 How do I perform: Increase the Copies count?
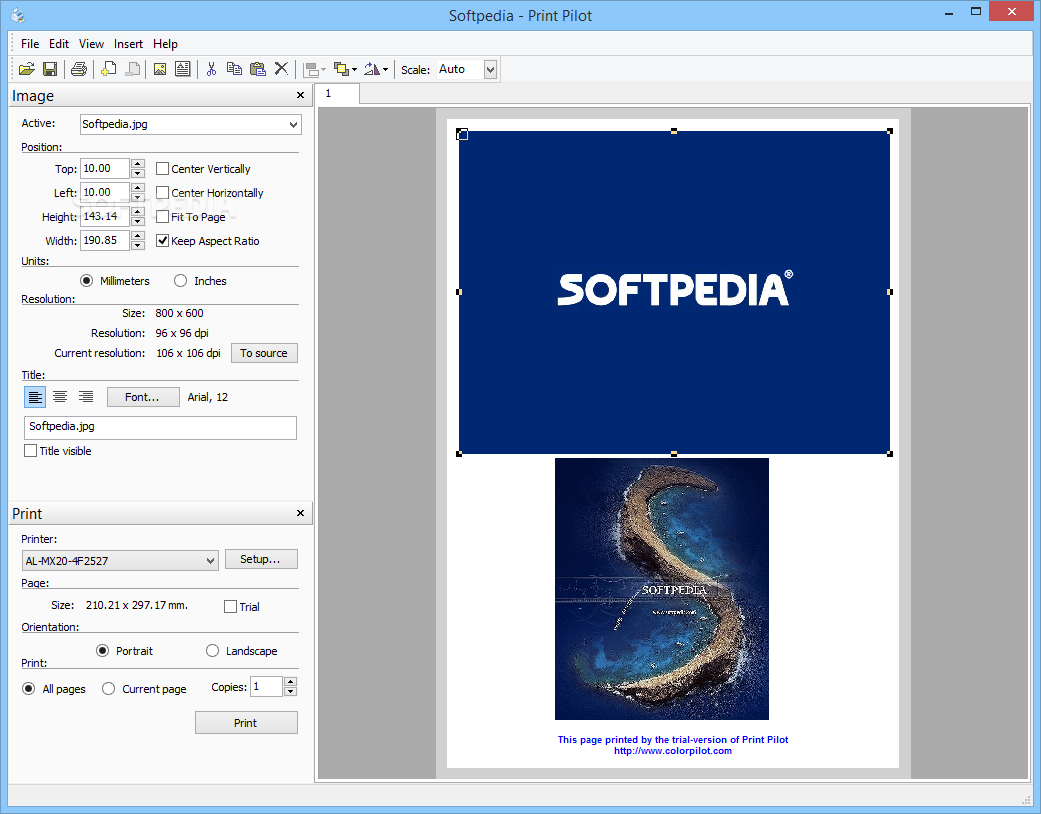tap(290, 682)
